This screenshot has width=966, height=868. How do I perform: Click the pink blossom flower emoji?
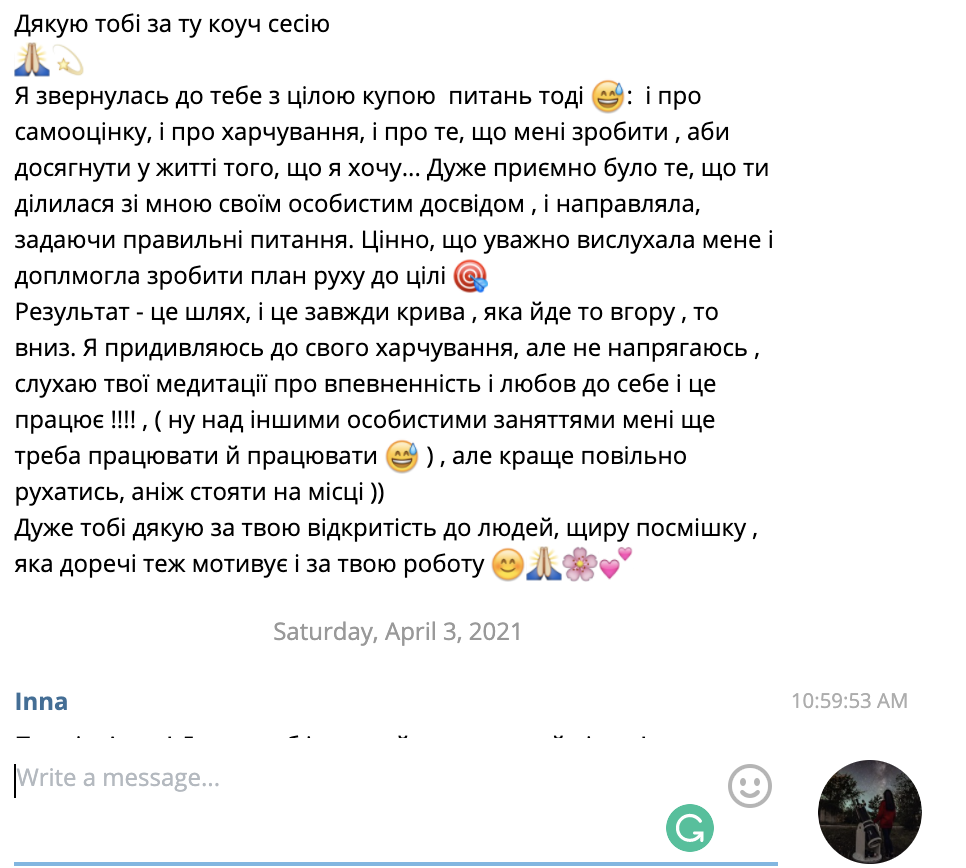[580, 565]
